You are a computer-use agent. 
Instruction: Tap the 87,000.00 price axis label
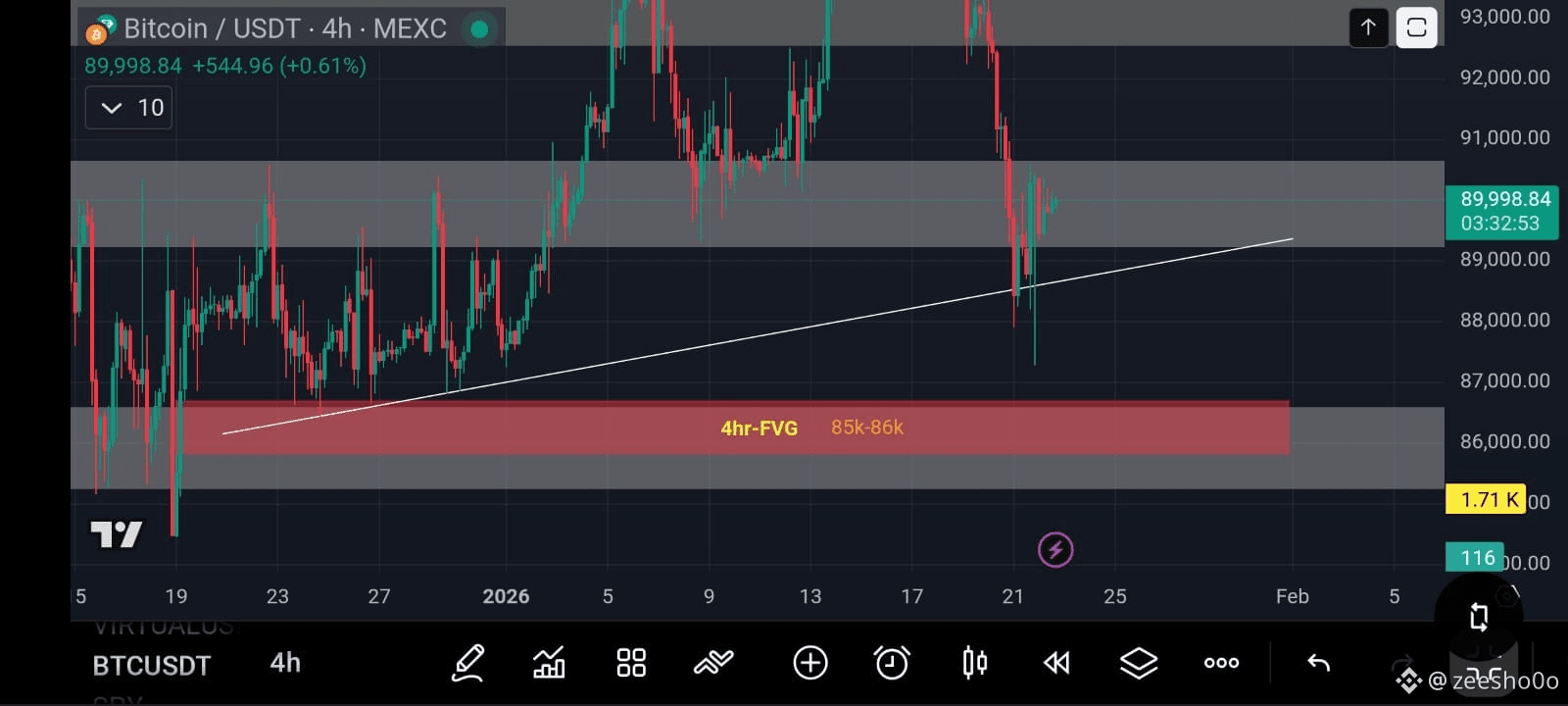pyautogui.click(x=1504, y=380)
